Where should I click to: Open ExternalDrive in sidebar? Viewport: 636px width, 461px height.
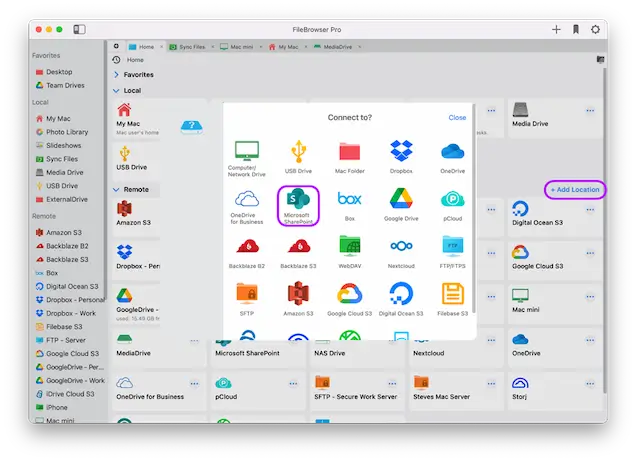62,199
